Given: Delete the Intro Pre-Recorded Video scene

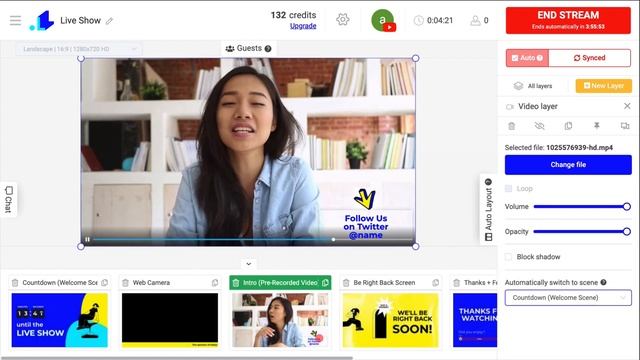Looking at the screenshot, I should click(236, 282).
